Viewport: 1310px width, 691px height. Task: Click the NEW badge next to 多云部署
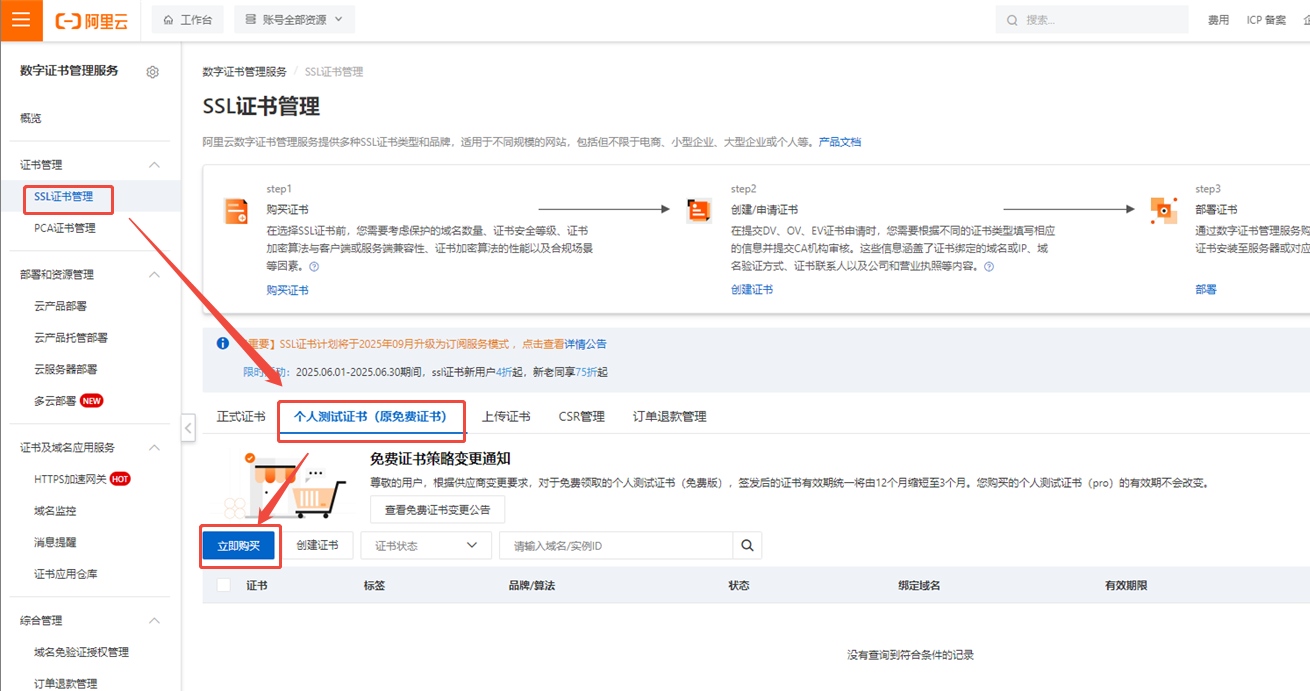pyautogui.click(x=92, y=401)
